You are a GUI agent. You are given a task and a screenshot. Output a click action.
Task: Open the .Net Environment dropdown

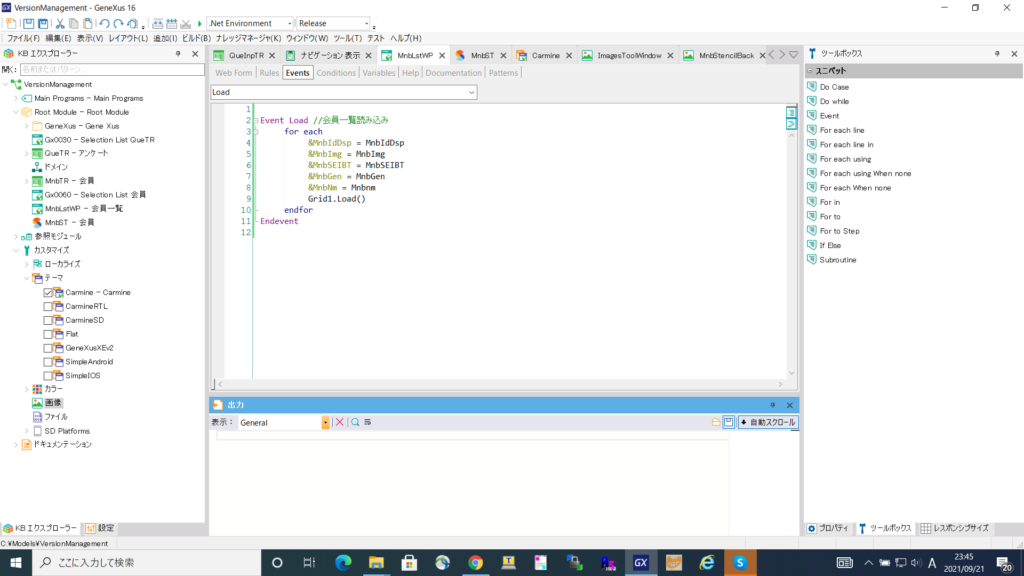[x=289, y=24]
